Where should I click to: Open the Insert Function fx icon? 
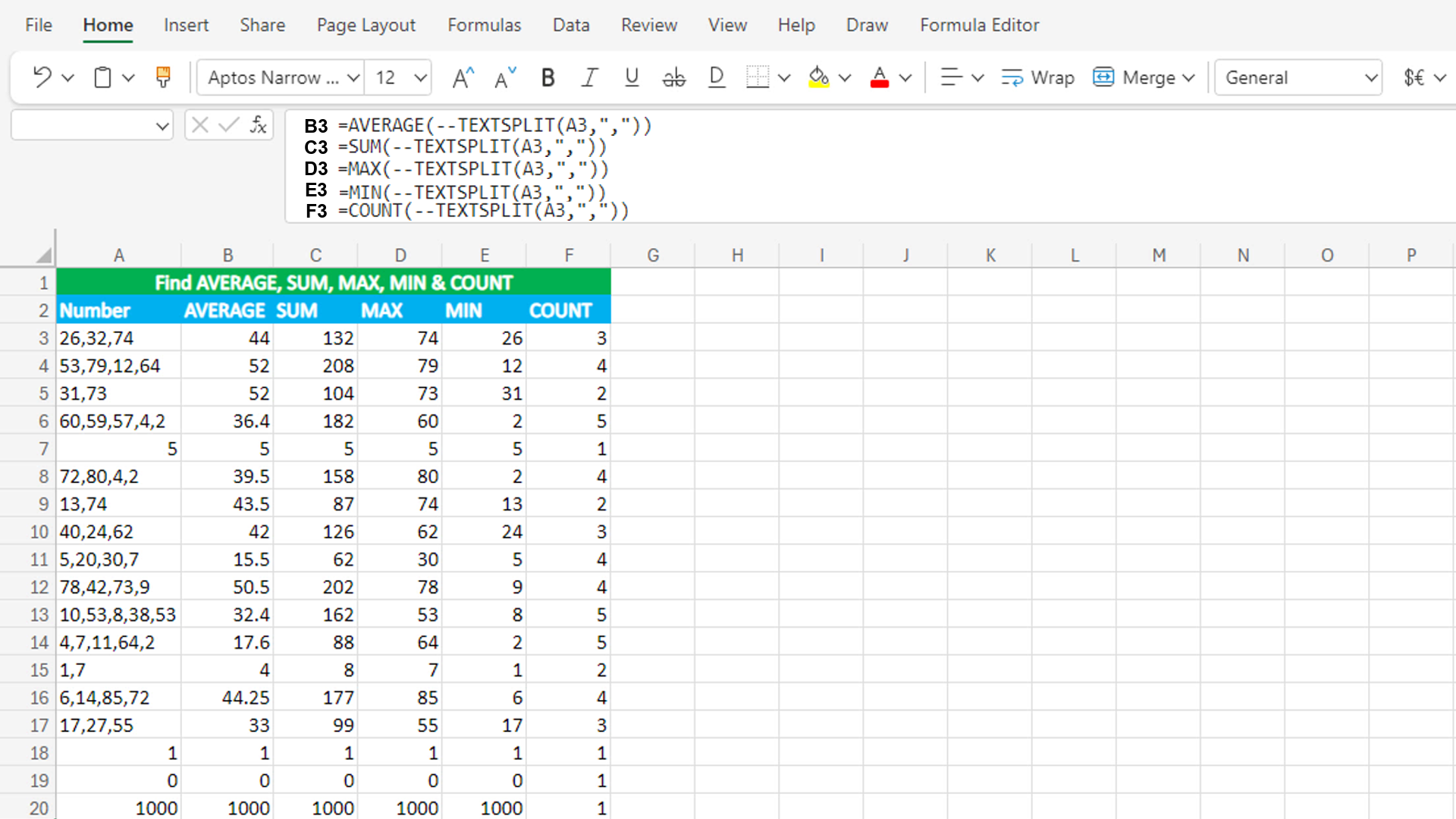tap(258, 124)
